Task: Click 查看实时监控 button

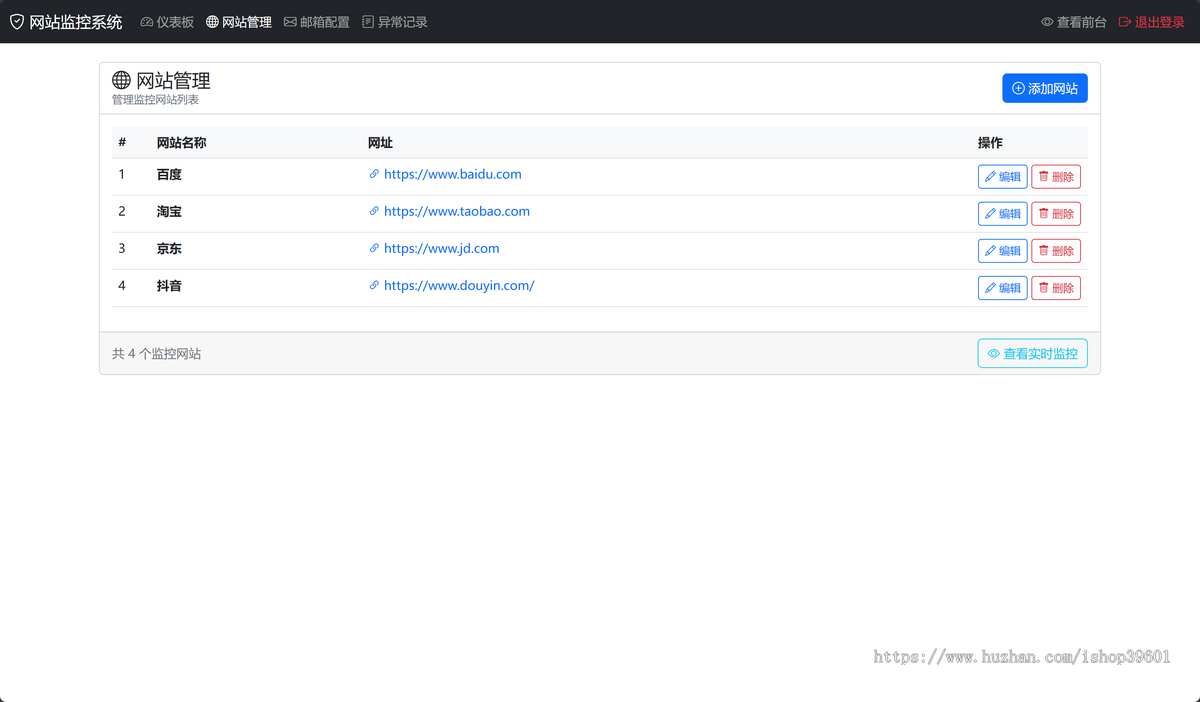Action: (x=1032, y=354)
